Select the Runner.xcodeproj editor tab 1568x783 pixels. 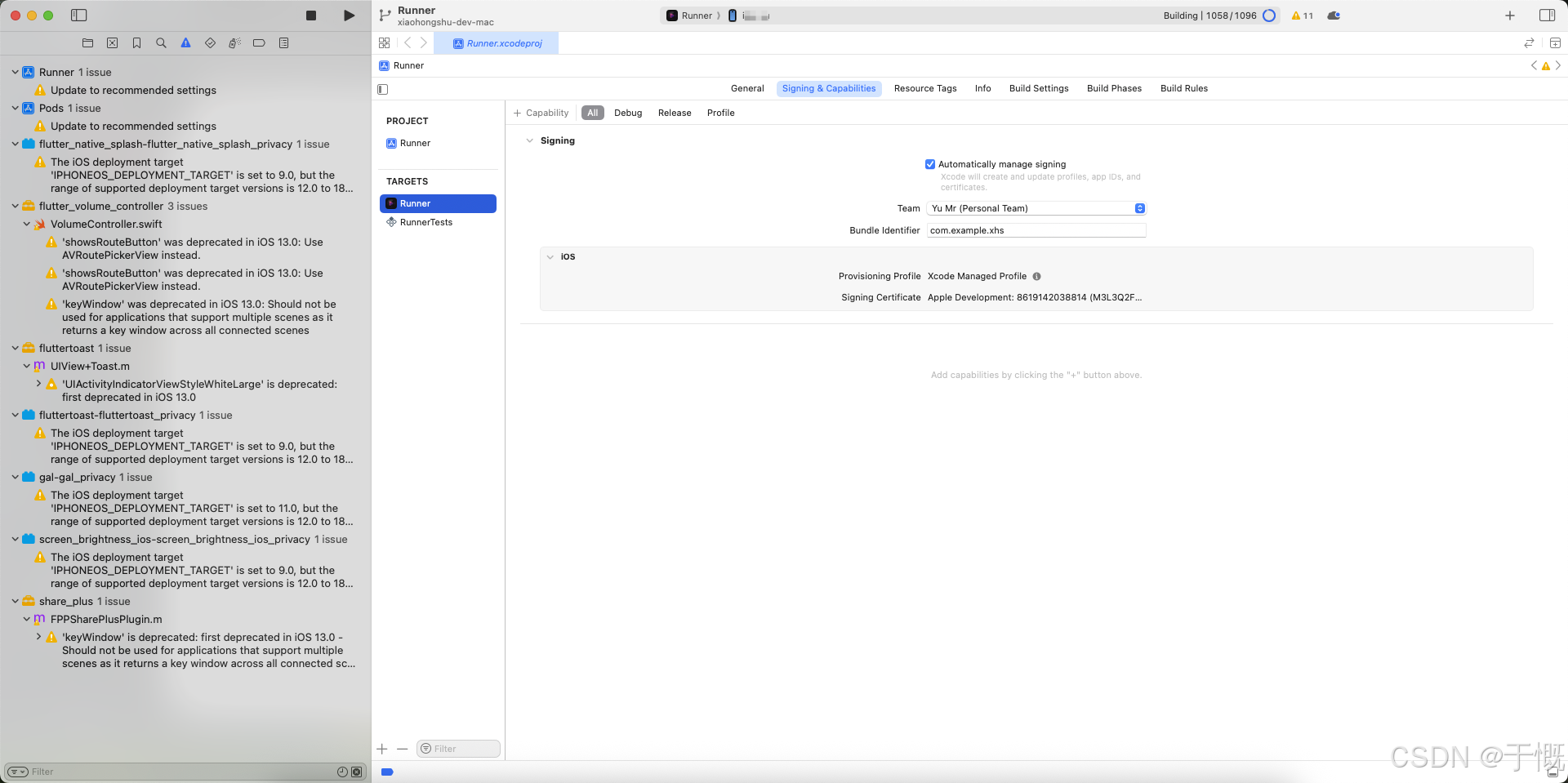[497, 43]
